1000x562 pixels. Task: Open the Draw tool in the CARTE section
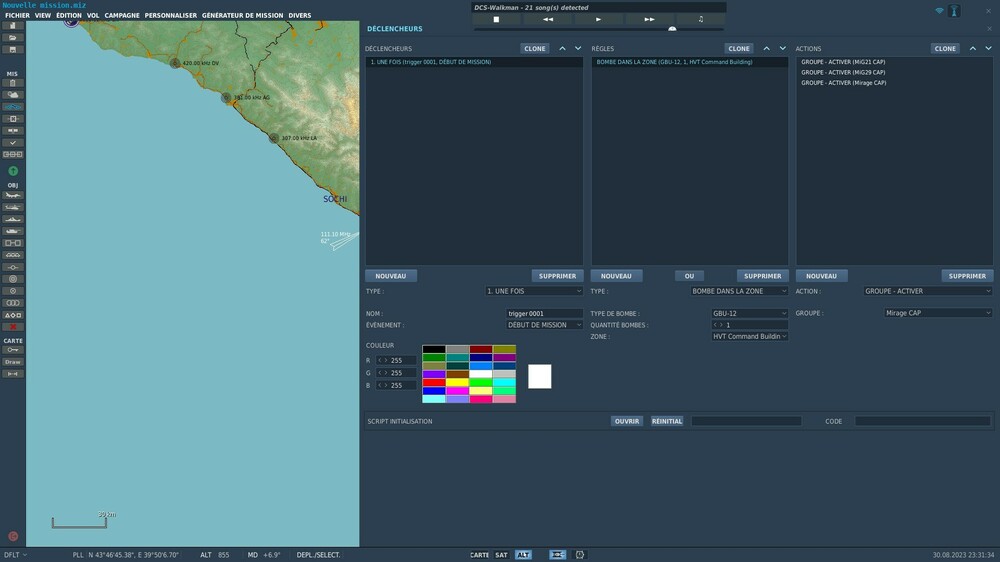click(x=13, y=362)
